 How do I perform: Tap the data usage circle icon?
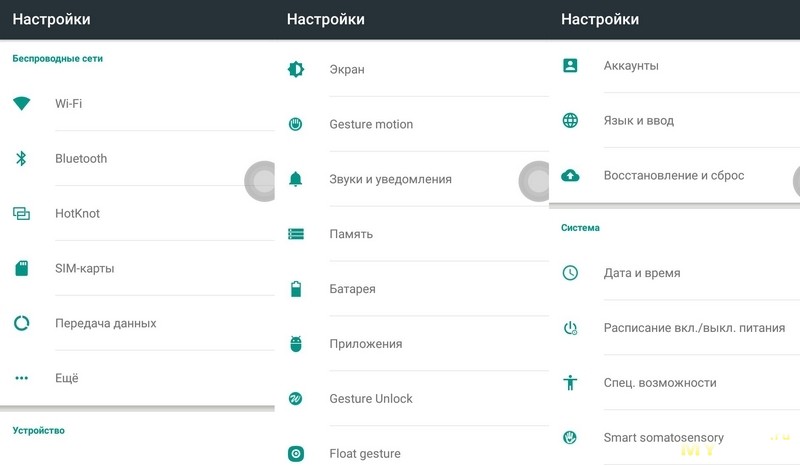tap(21, 323)
